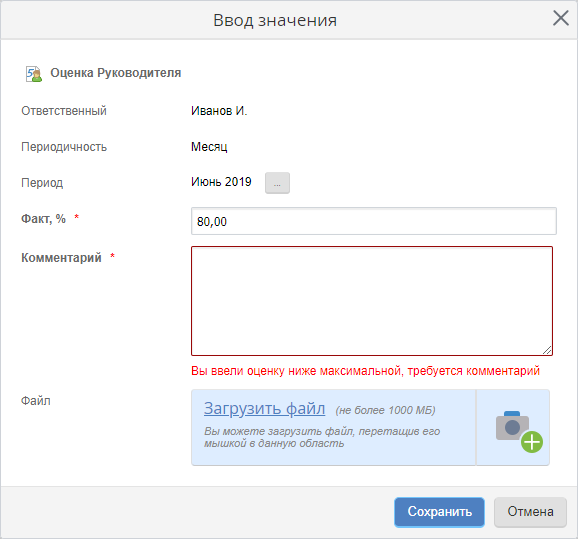Image resolution: width=578 pixels, height=539 pixels.
Task: Click the red comment-required error message
Action: point(365,371)
